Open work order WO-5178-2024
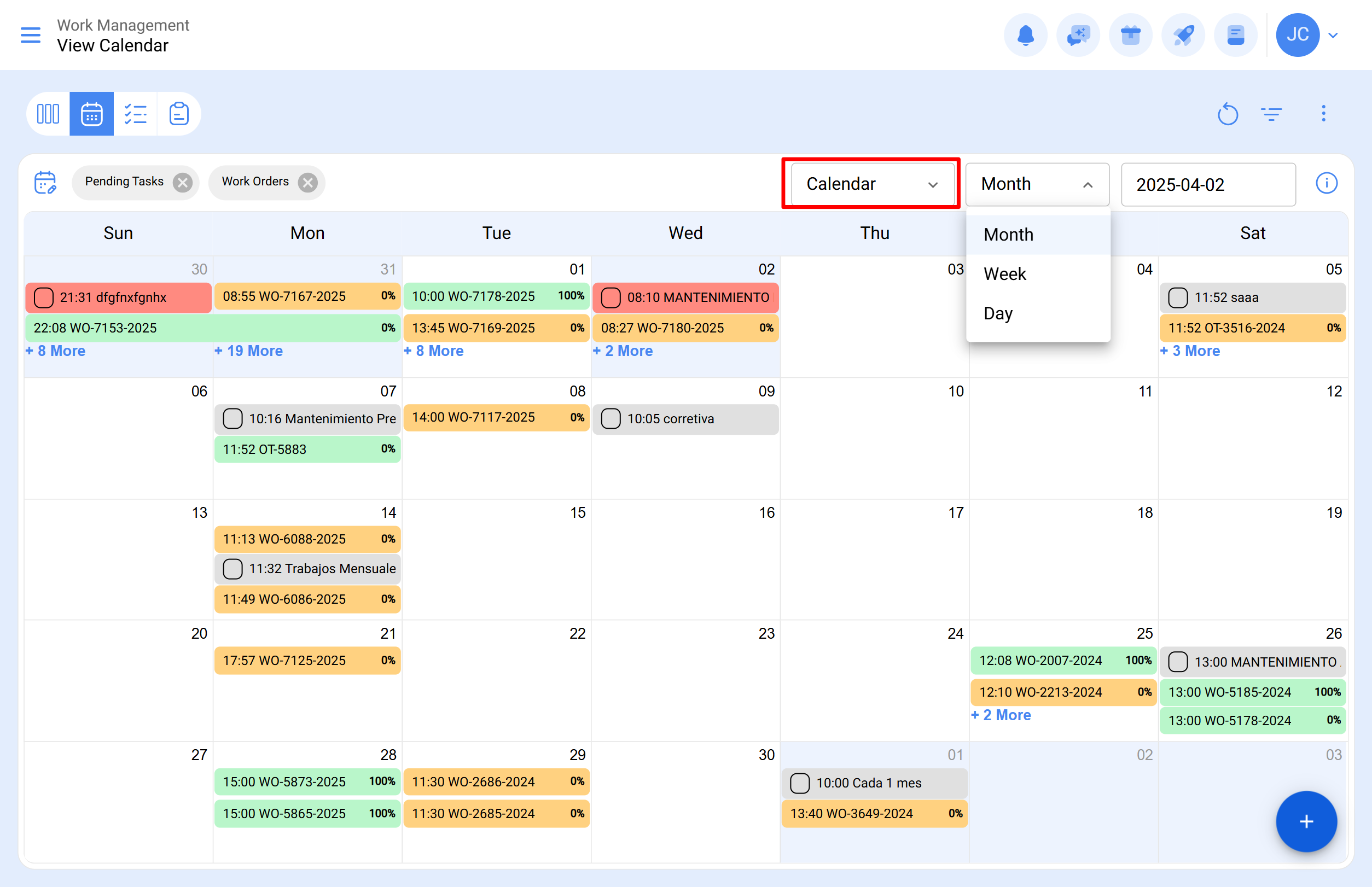 pyautogui.click(x=1253, y=720)
